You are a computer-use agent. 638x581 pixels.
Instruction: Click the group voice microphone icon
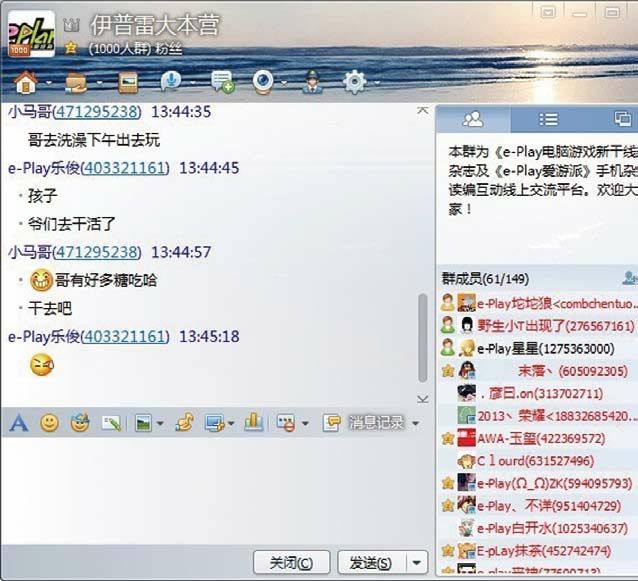pos(169,81)
